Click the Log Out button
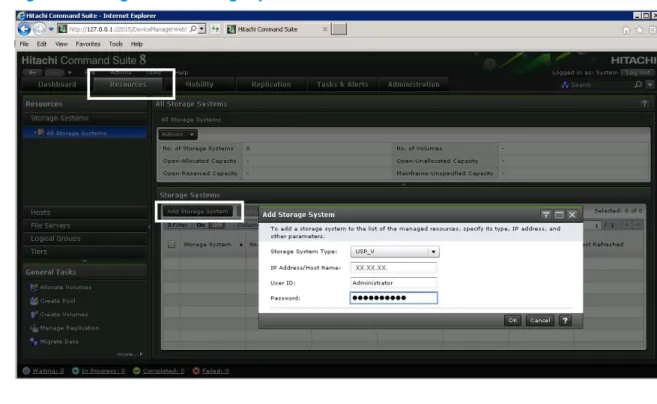 (638, 73)
